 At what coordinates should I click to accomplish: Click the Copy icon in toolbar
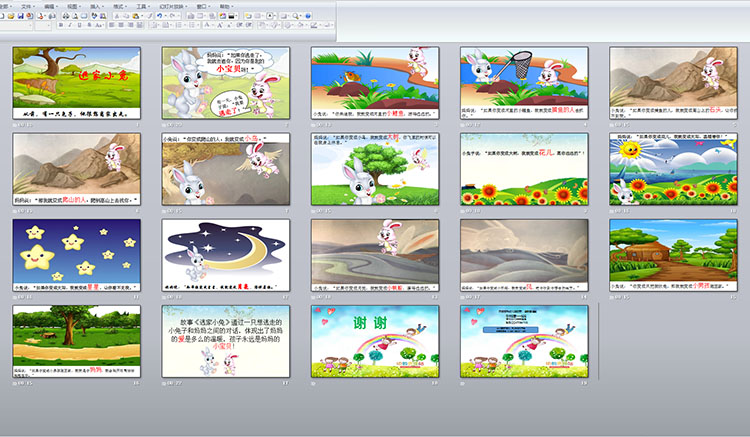point(127,16)
